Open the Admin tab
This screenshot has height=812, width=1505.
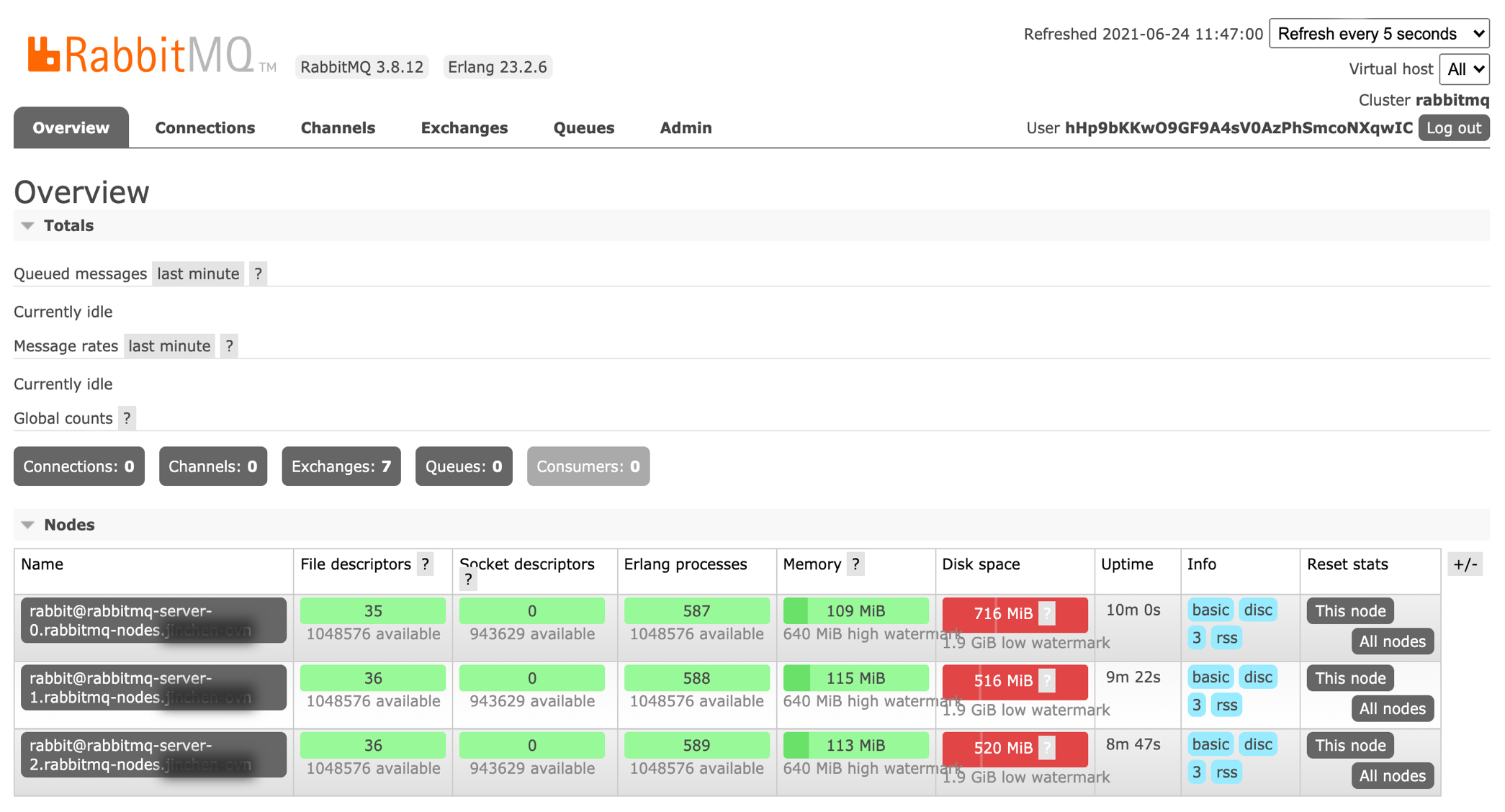pos(686,128)
